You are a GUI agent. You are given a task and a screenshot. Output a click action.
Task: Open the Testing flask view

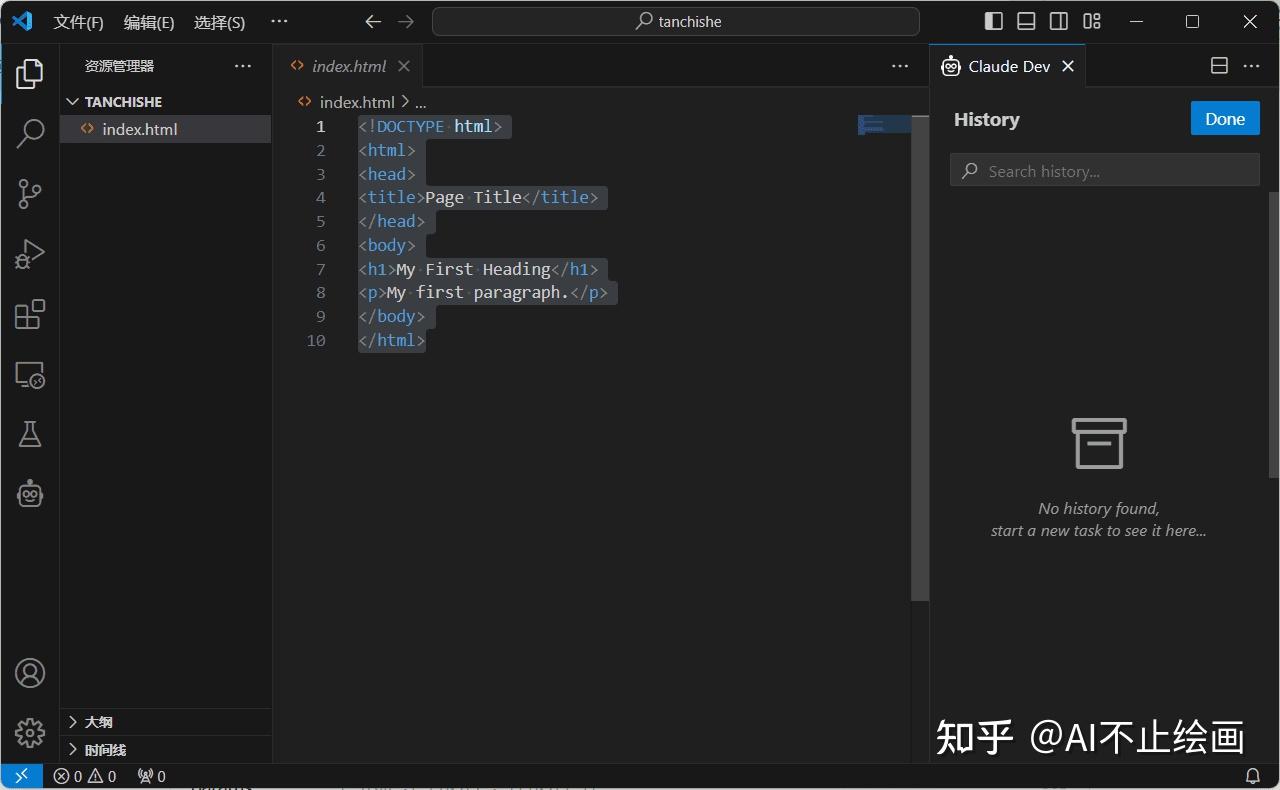tap(30, 434)
